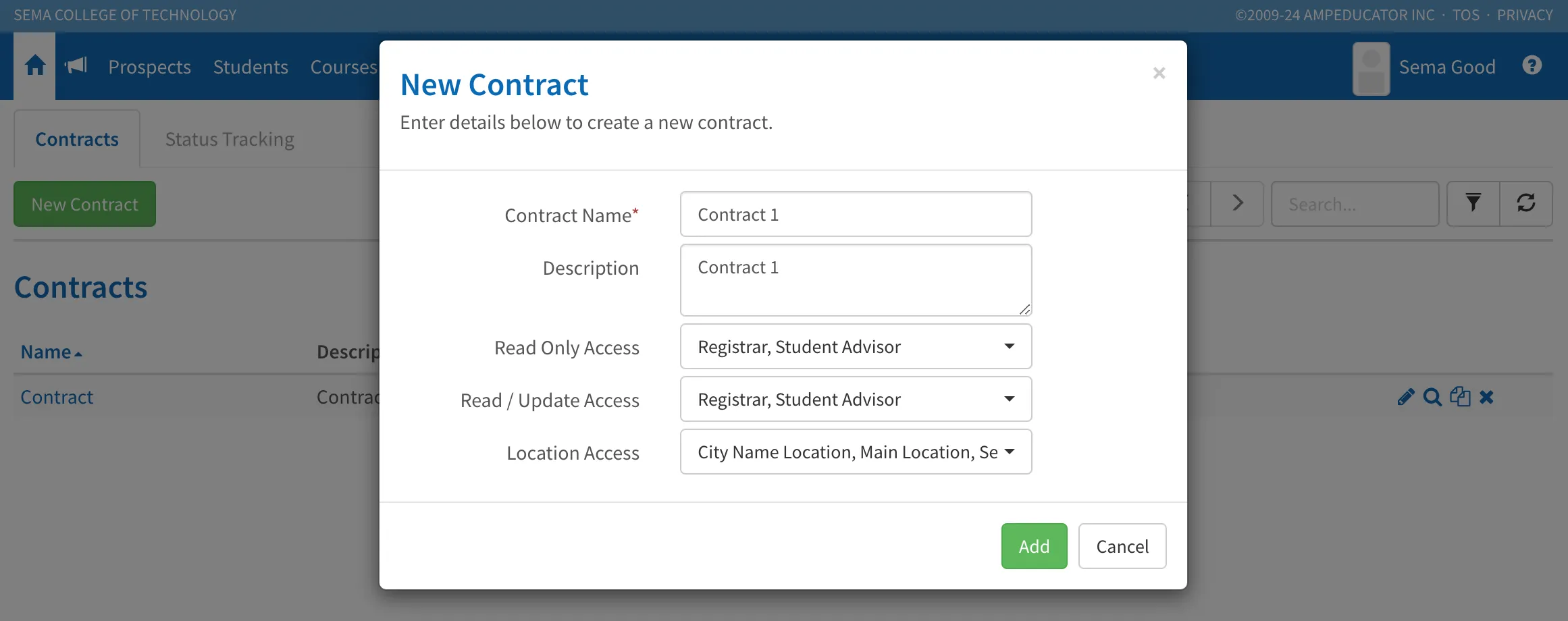Click the help question mark icon
This screenshot has width=1568, height=621.
(1532, 65)
